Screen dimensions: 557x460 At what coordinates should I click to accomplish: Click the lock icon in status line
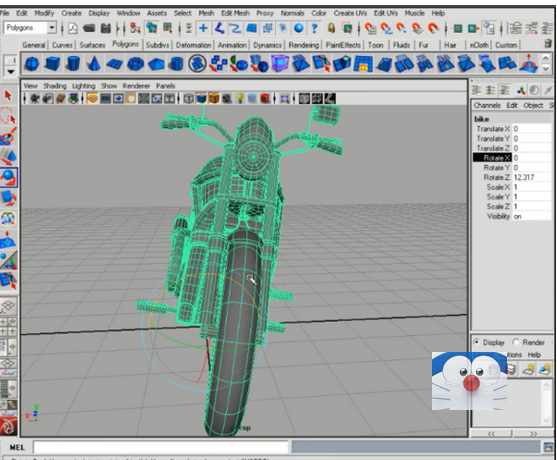[331, 28]
